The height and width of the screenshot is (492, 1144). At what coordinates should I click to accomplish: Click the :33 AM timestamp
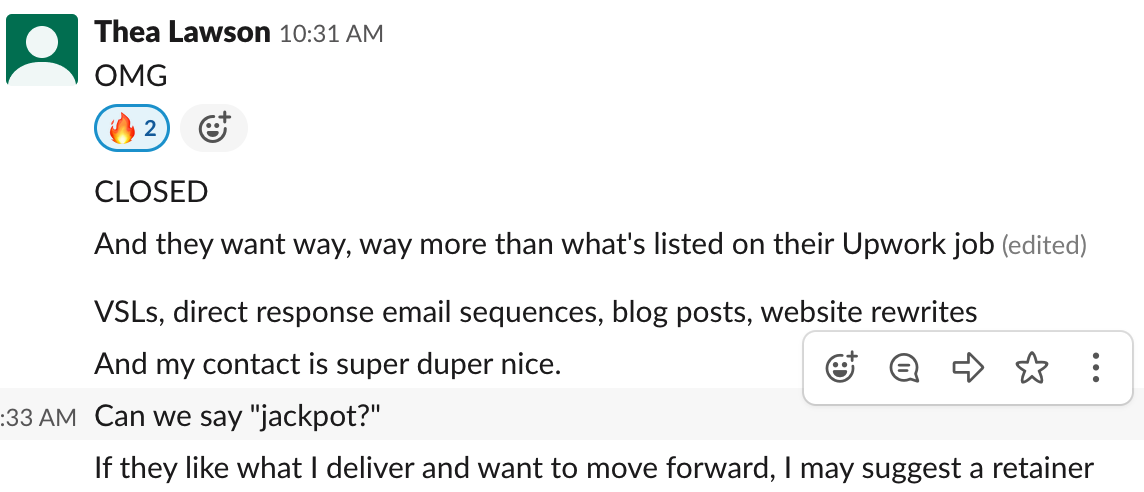tap(38, 417)
